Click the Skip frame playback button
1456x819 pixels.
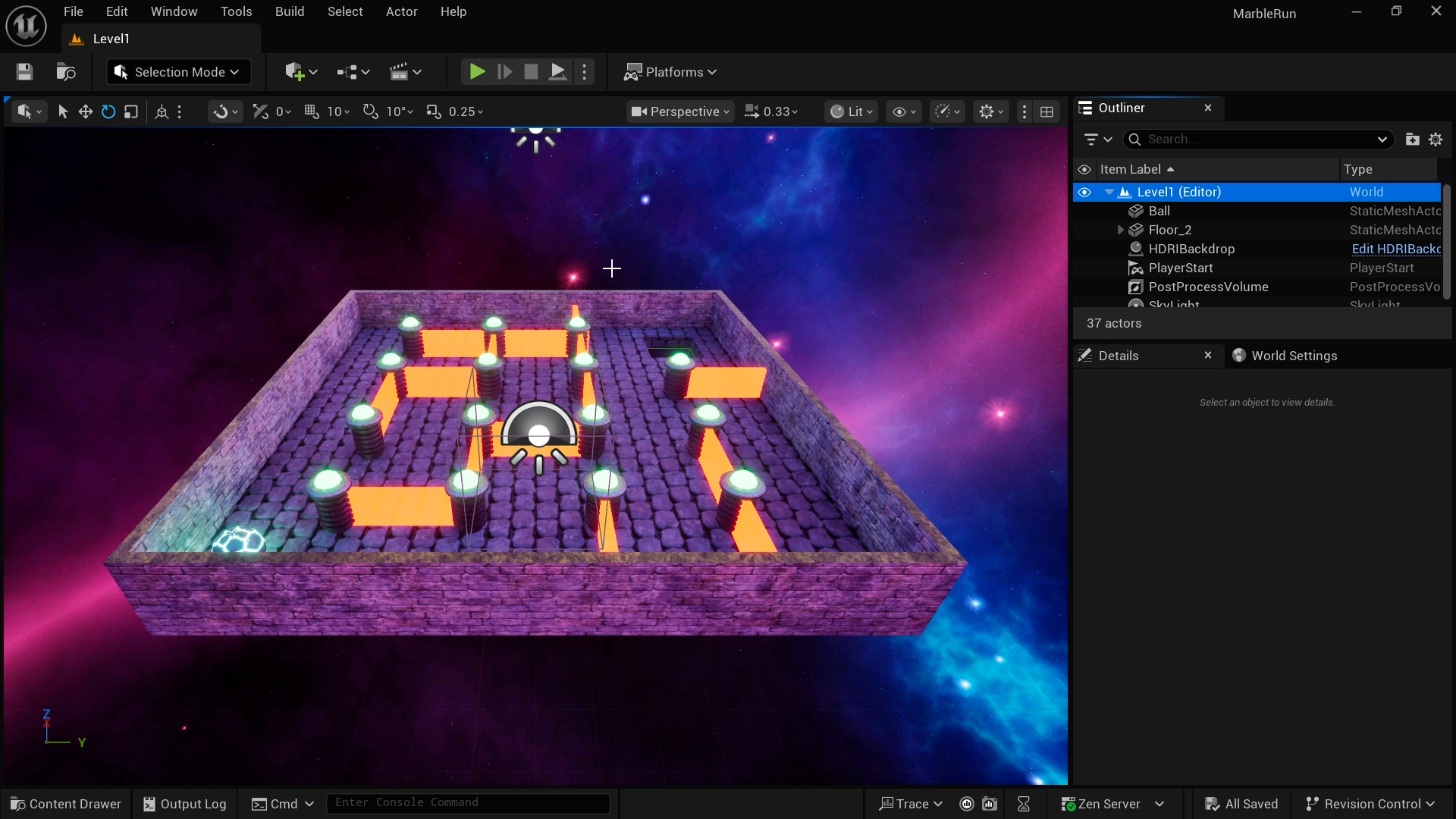504,72
